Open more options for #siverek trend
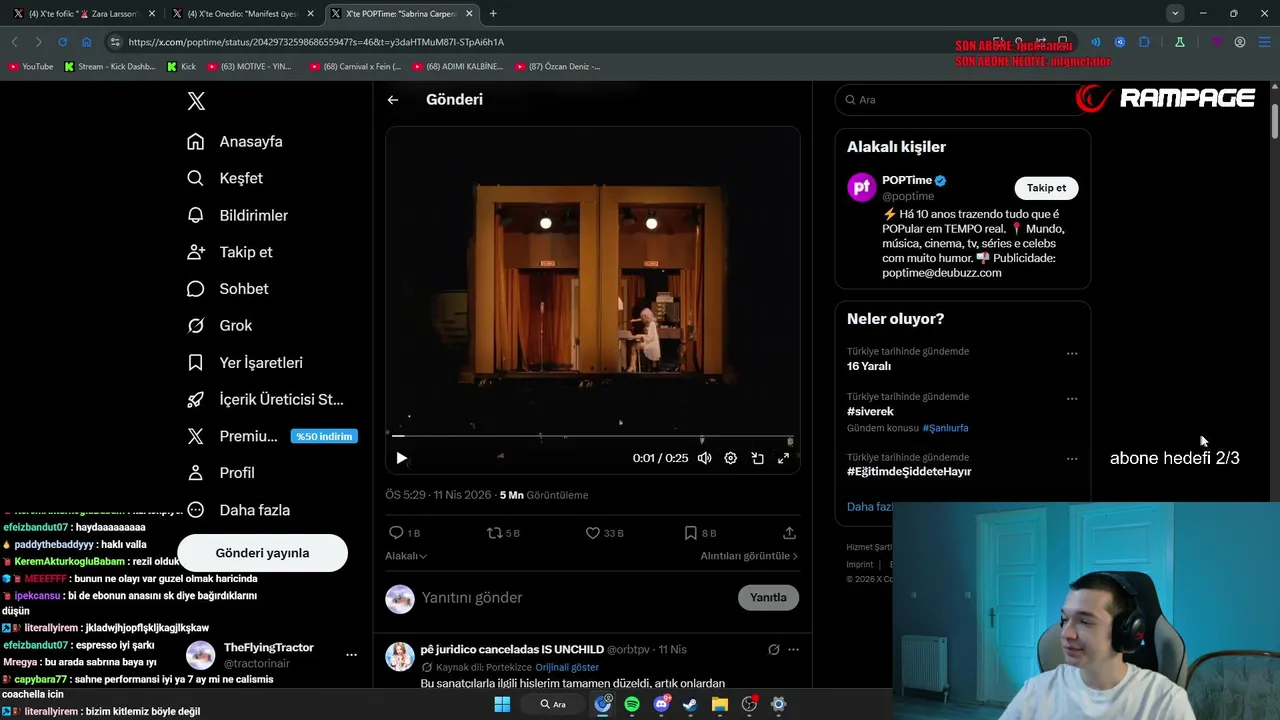1280x720 pixels. tap(1072, 398)
